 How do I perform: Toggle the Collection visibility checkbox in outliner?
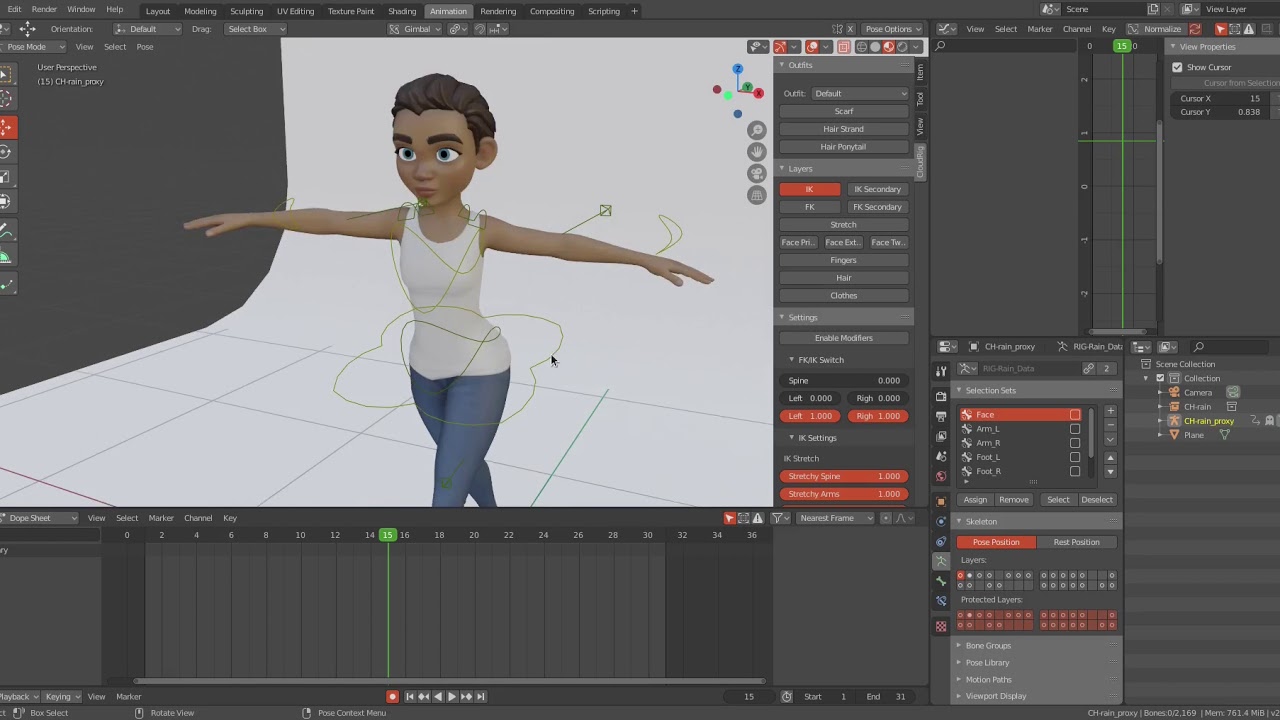tap(1160, 378)
